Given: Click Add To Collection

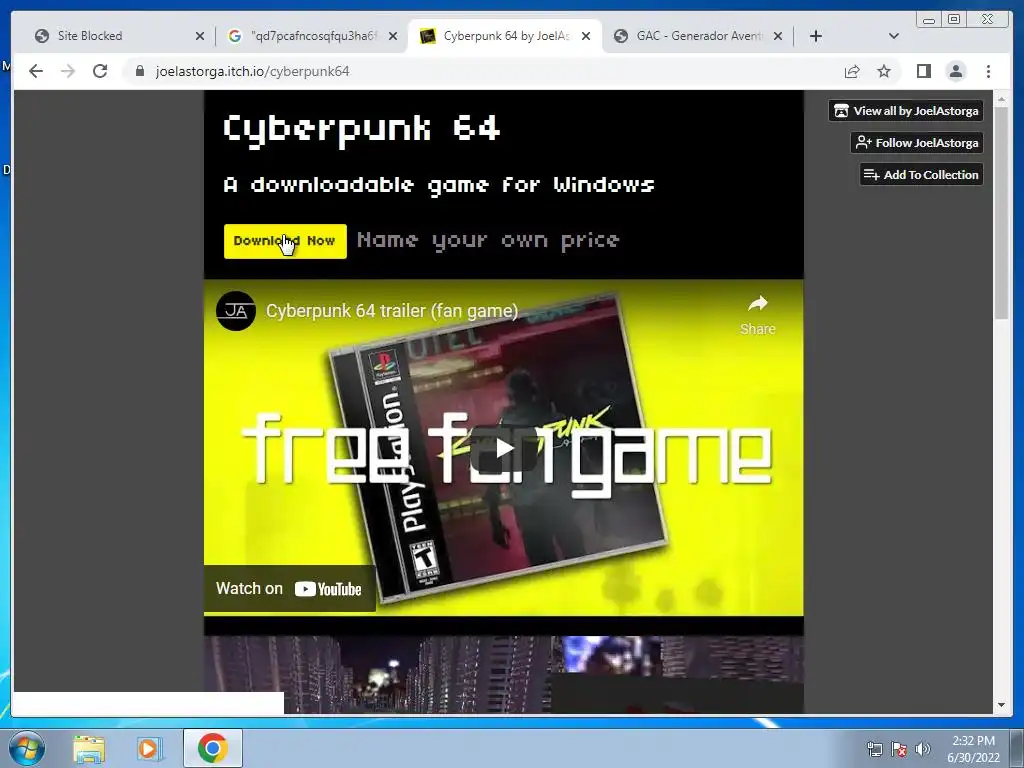Looking at the screenshot, I should coord(921,174).
